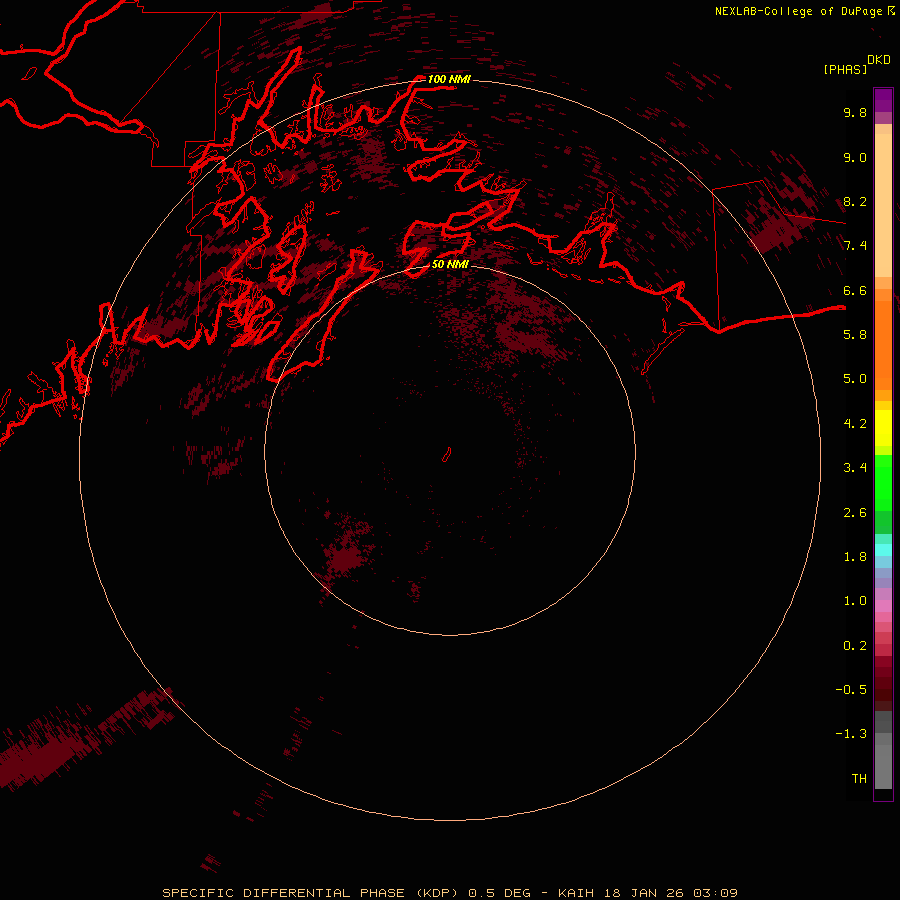Click the Specific Differential Phase (KDP) caption

(309, 893)
